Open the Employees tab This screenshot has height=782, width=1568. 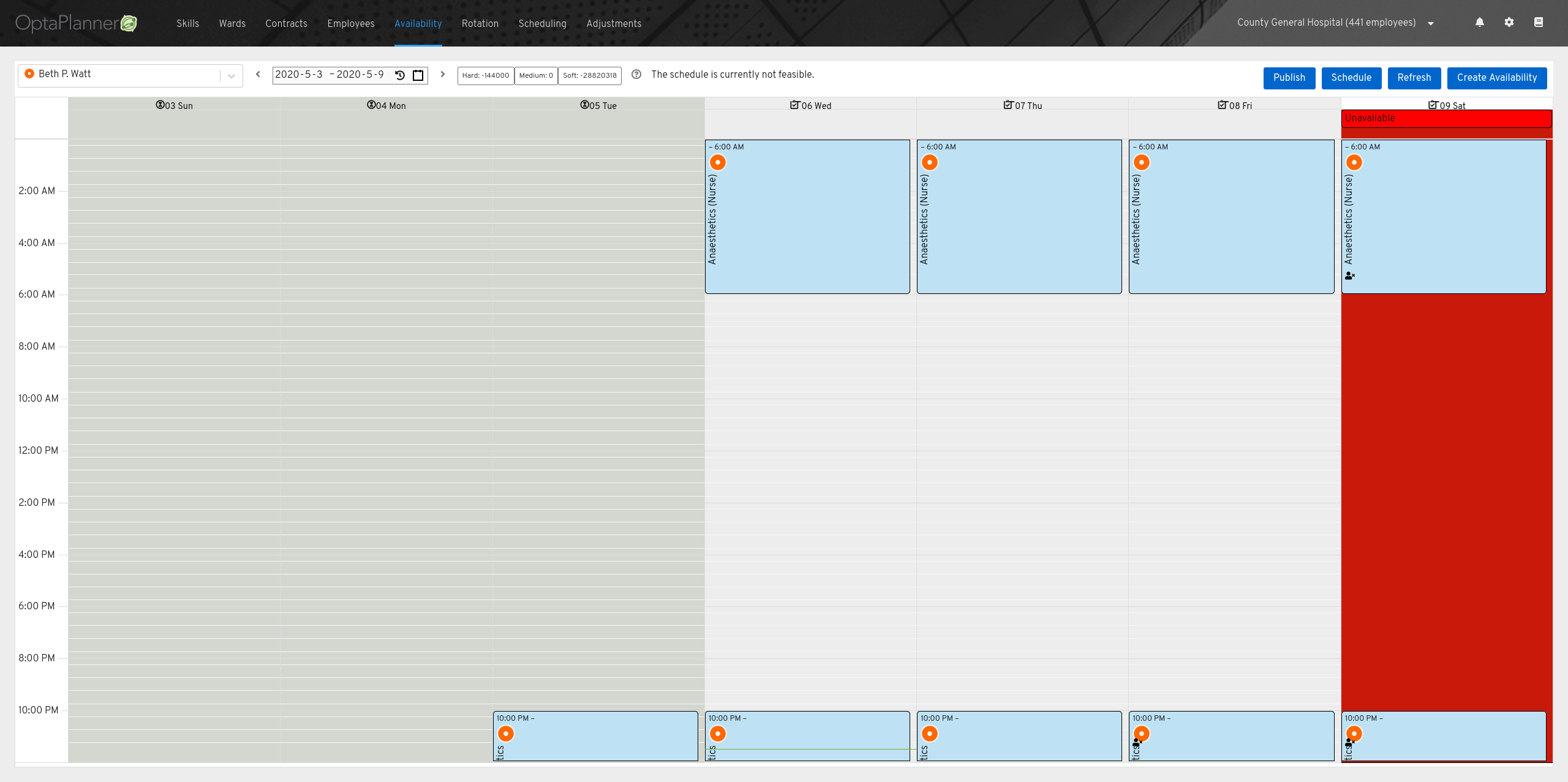[x=350, y=23]
